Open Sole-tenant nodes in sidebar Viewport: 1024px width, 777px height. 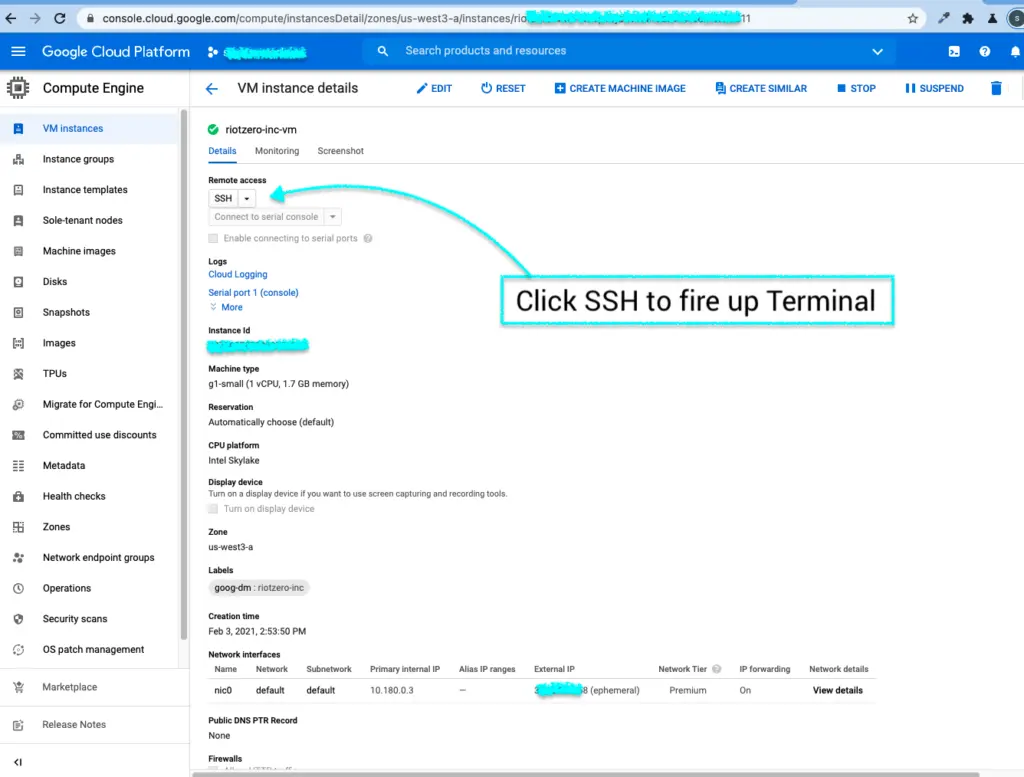(x=82, y=221)
